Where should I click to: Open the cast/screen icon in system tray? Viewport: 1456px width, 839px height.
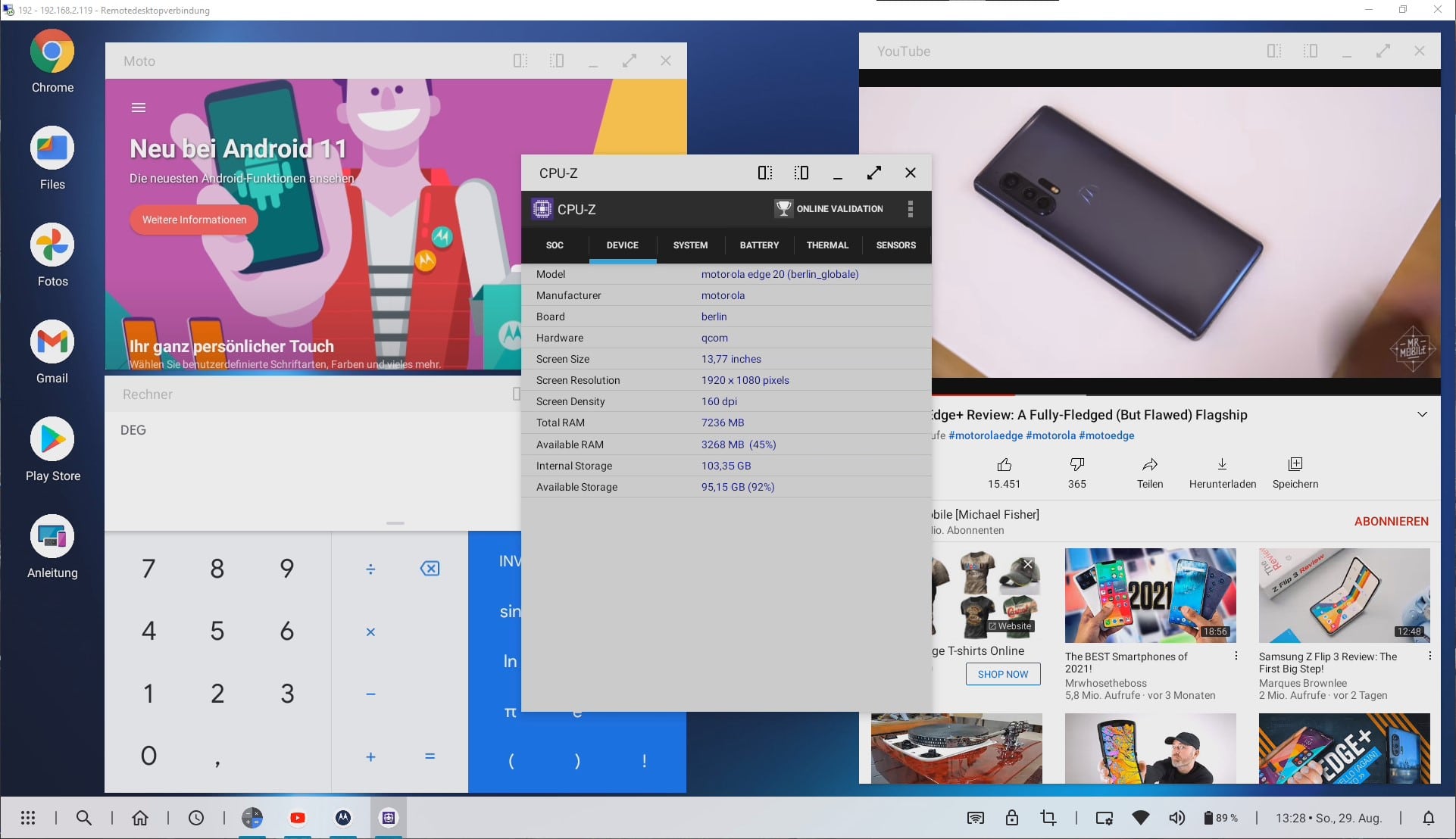(976, 818)
